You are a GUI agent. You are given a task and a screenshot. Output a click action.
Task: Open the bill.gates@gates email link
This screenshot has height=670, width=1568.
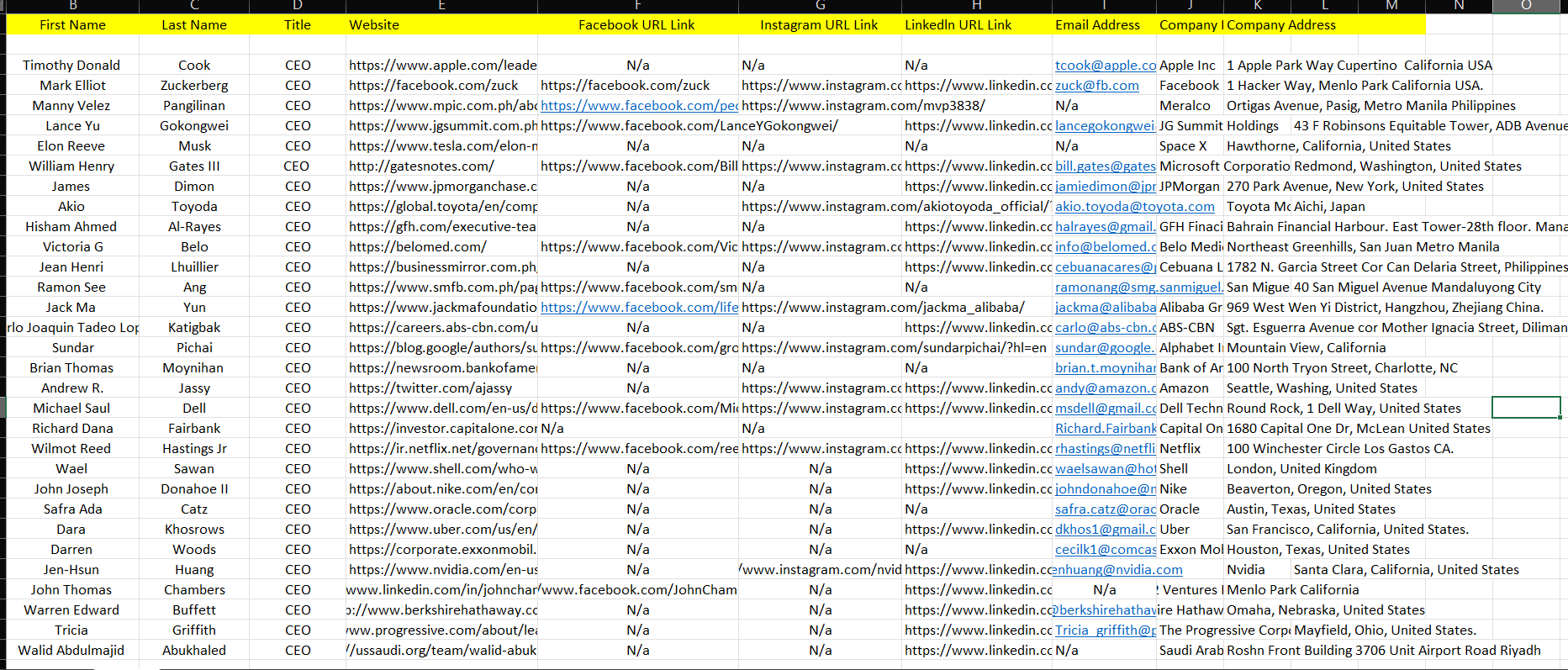click(x=1105, y=166)
